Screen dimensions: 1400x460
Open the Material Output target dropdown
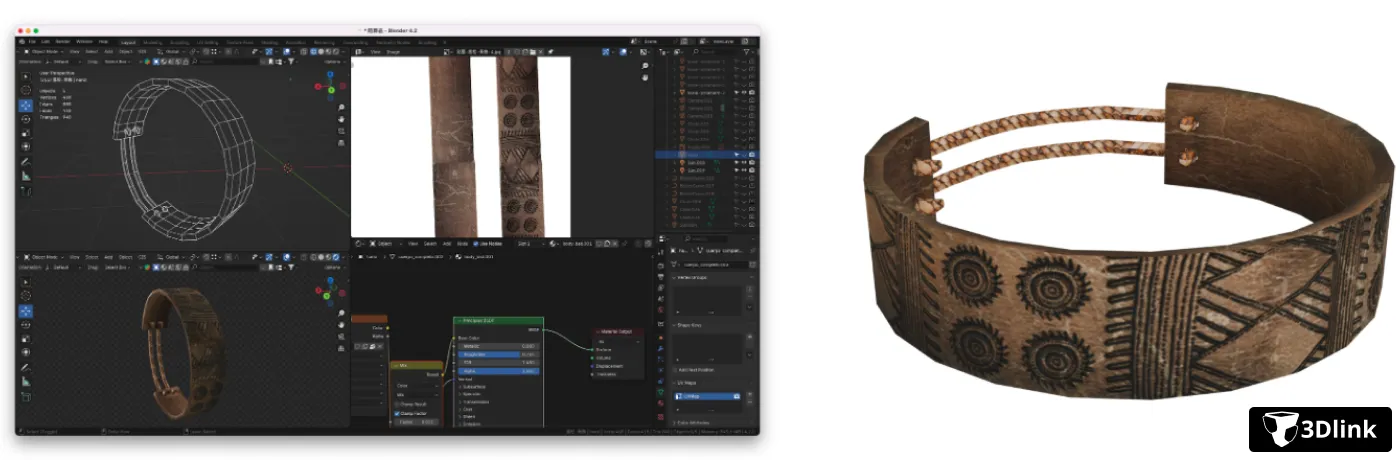618,341
